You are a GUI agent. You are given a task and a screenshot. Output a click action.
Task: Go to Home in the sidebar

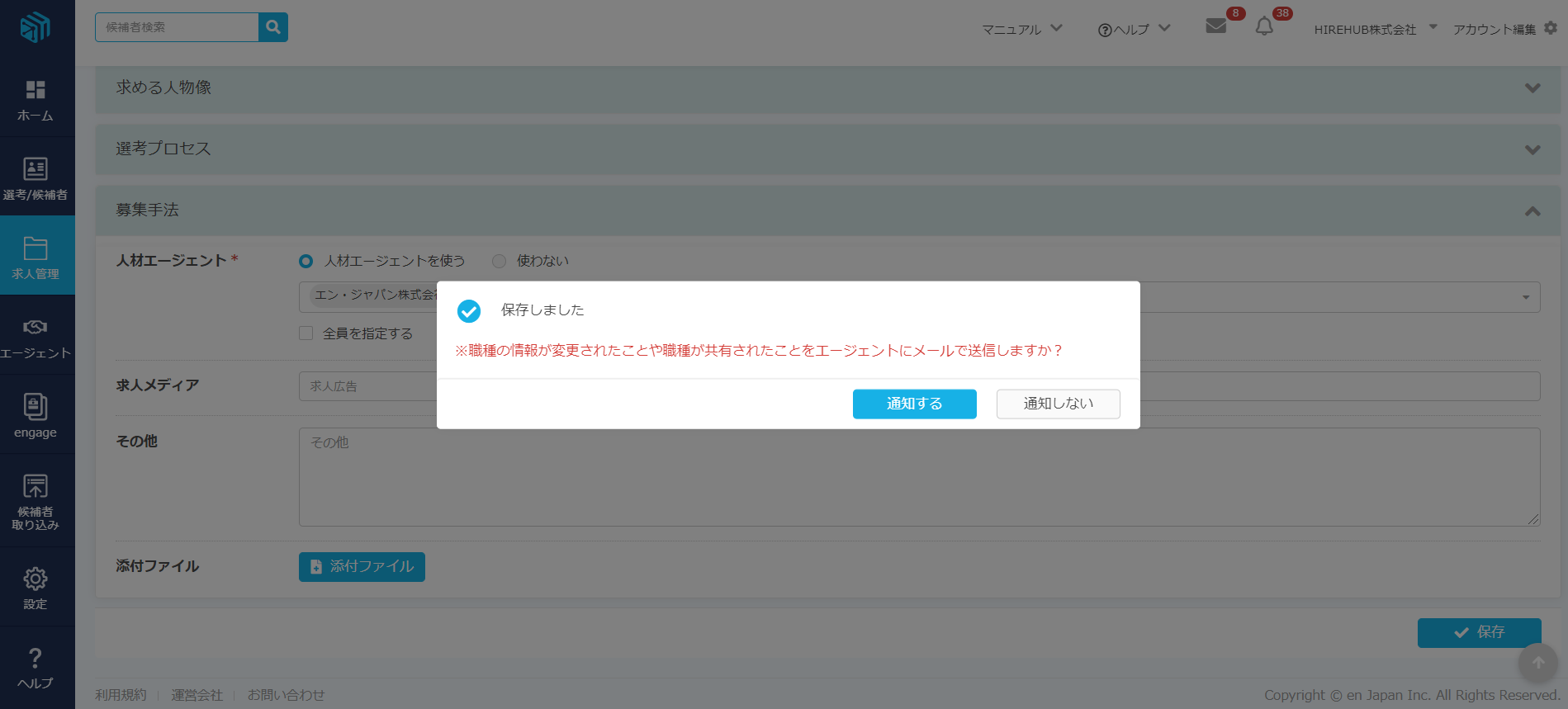36,100
